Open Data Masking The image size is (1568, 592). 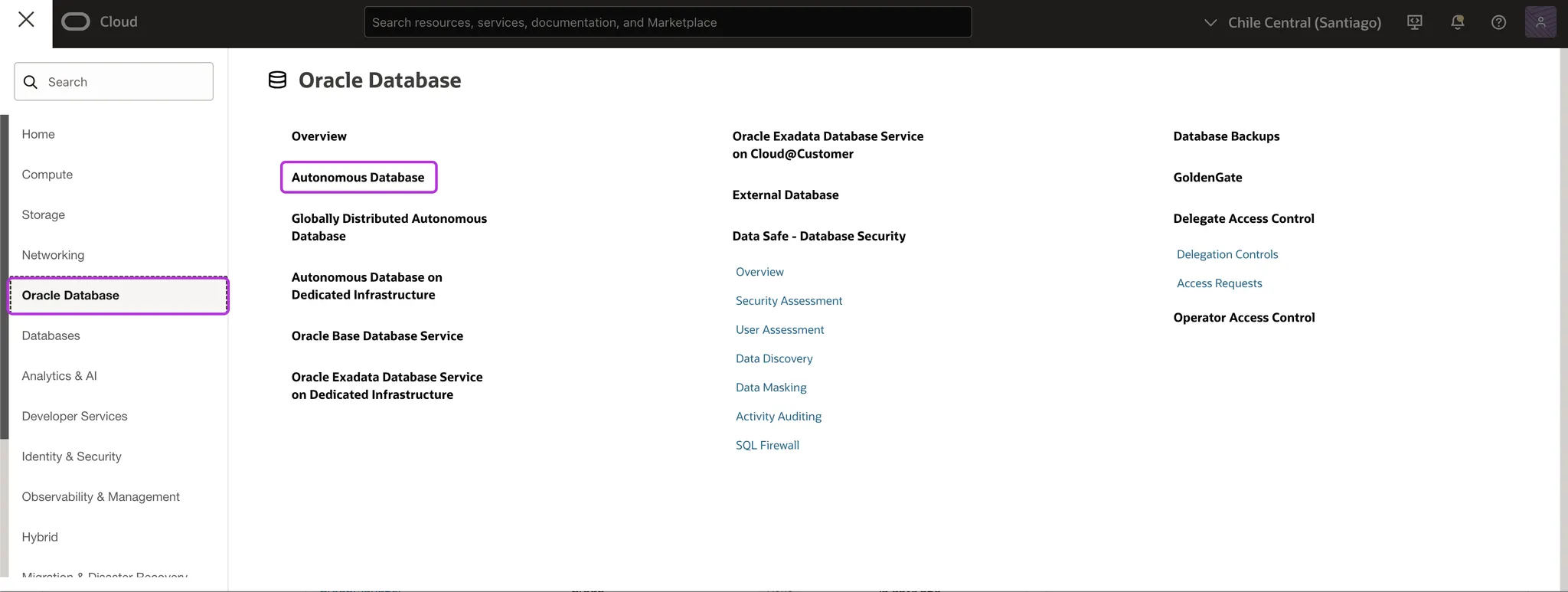[x=771, y=388]
